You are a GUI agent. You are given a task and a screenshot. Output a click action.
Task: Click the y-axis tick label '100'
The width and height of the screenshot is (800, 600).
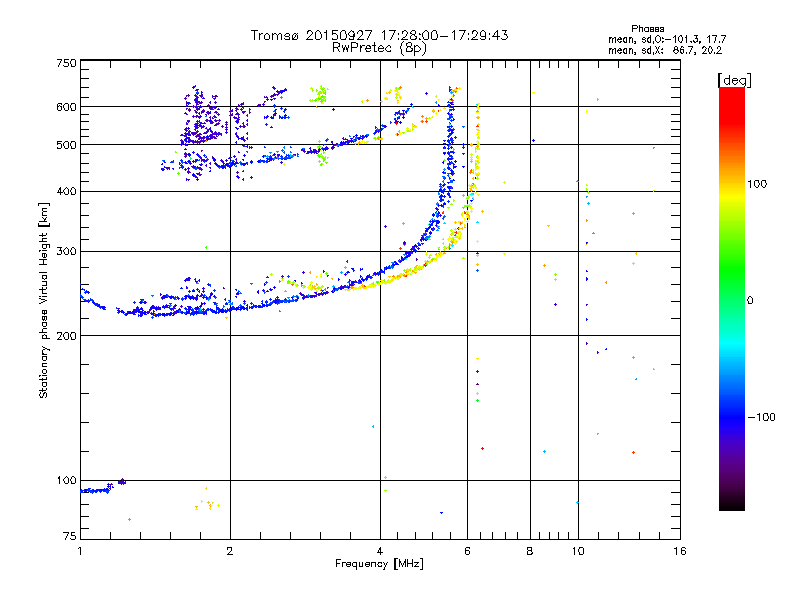coord(66,480)
